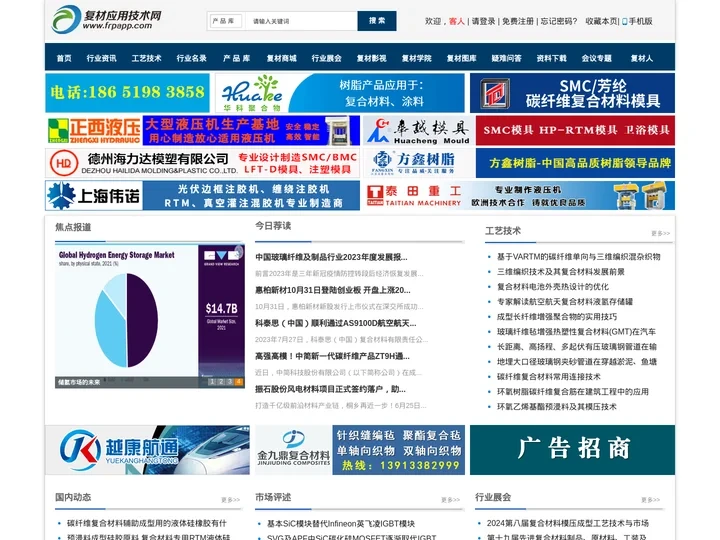Click 更多 next to 行业展会 heading
The height and width of the screenshot is (540, 720).
click(651, 500)
